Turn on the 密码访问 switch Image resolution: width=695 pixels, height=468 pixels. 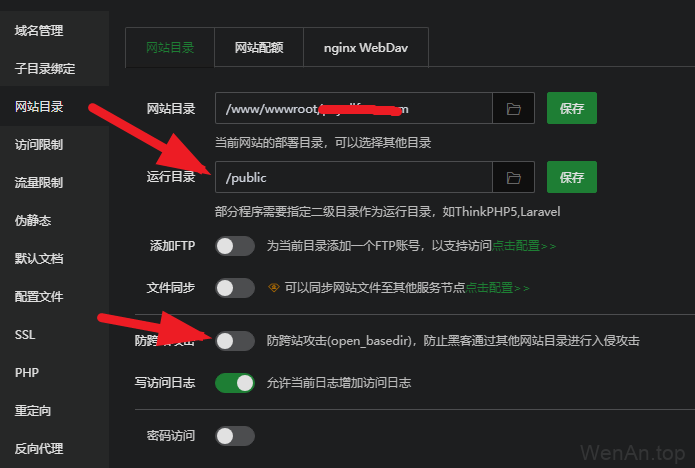pos(235,436)
